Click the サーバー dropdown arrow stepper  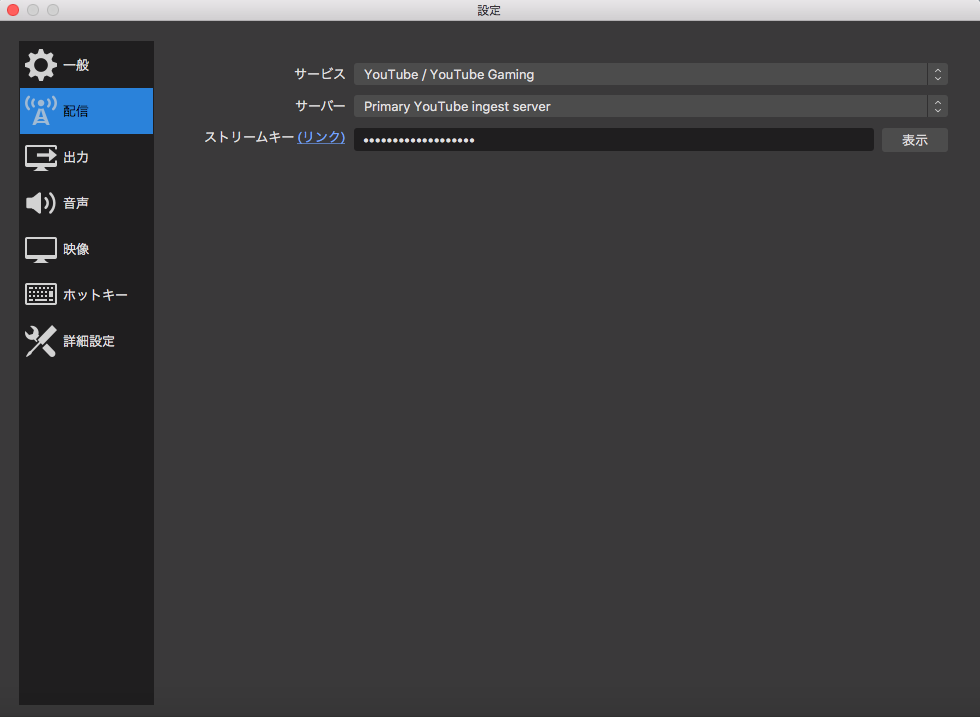[938, 106]
